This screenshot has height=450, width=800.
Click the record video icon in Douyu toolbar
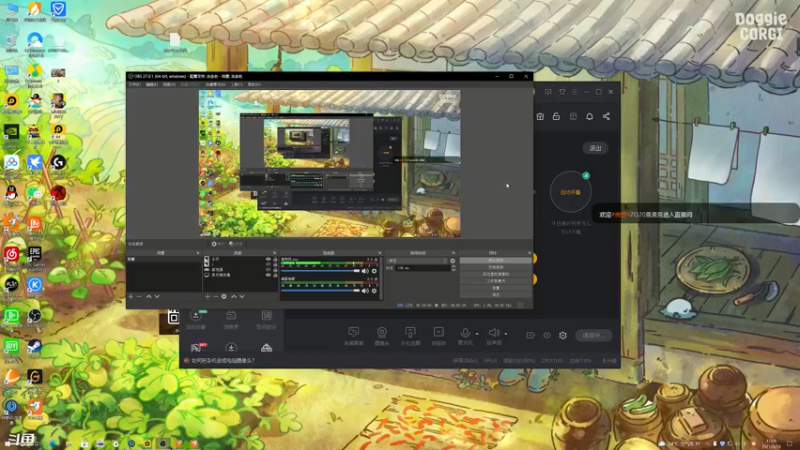pyautogui.click(x=531, y=335)
